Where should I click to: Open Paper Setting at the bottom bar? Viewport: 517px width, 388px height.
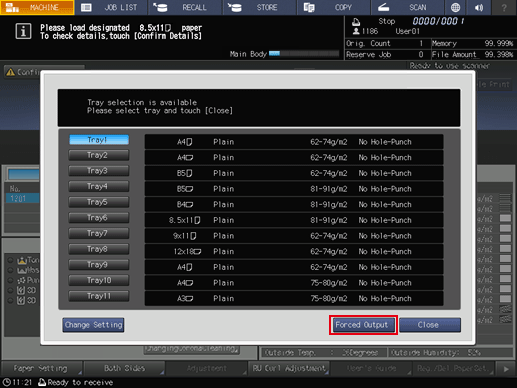click(42, 368)
